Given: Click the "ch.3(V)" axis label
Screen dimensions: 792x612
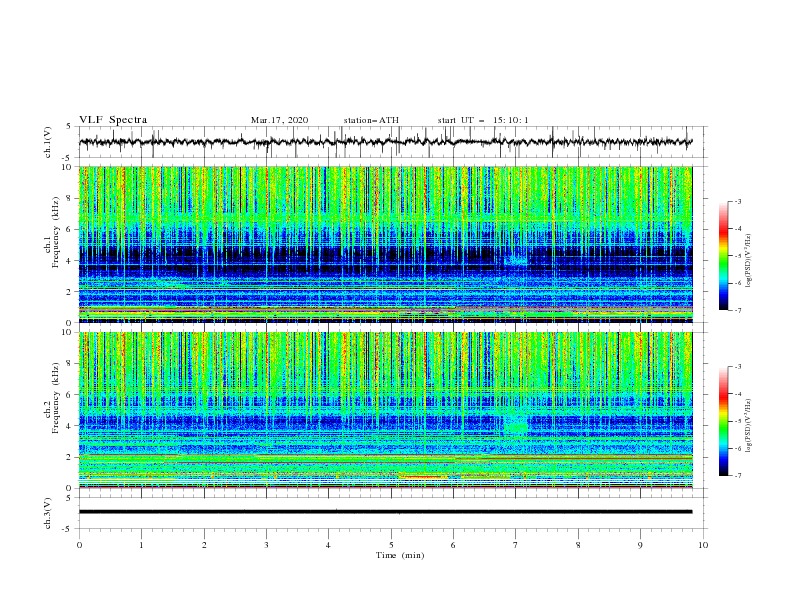Looking at the screenshot, I should tap(48, 513).
